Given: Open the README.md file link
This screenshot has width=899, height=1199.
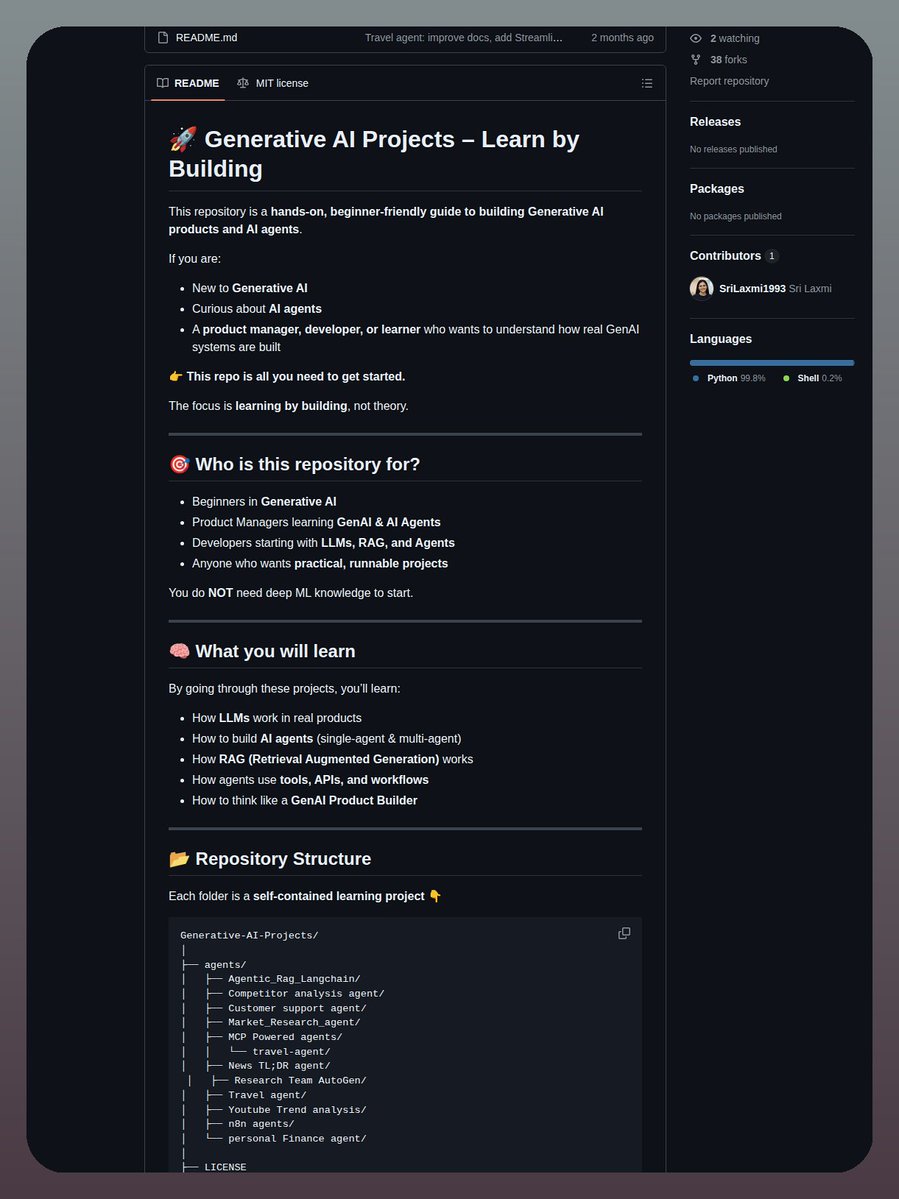Looking at the screenshot, I should tap(206, 37).
